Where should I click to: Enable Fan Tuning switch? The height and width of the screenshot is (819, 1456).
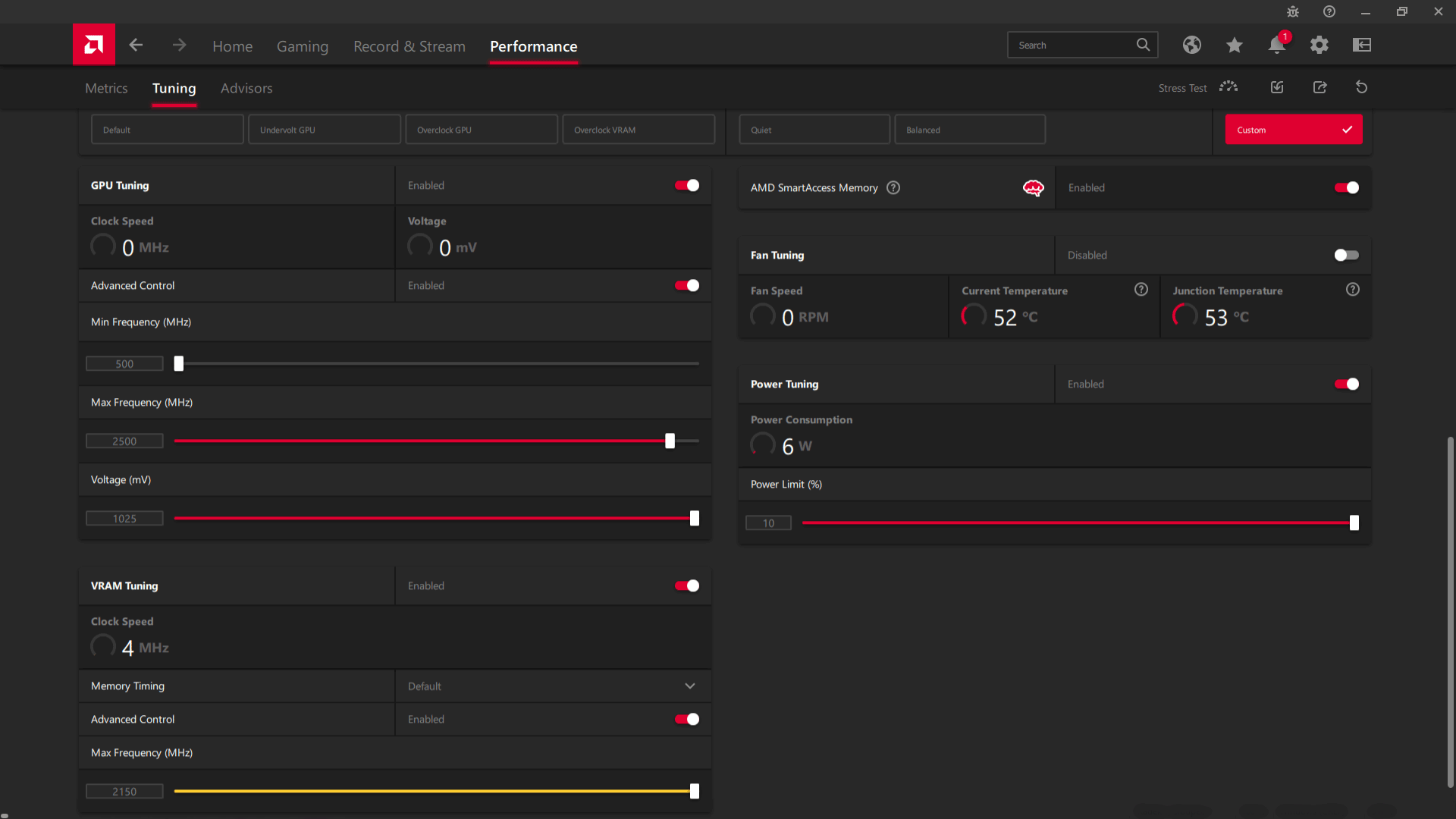pos(1347,256)
